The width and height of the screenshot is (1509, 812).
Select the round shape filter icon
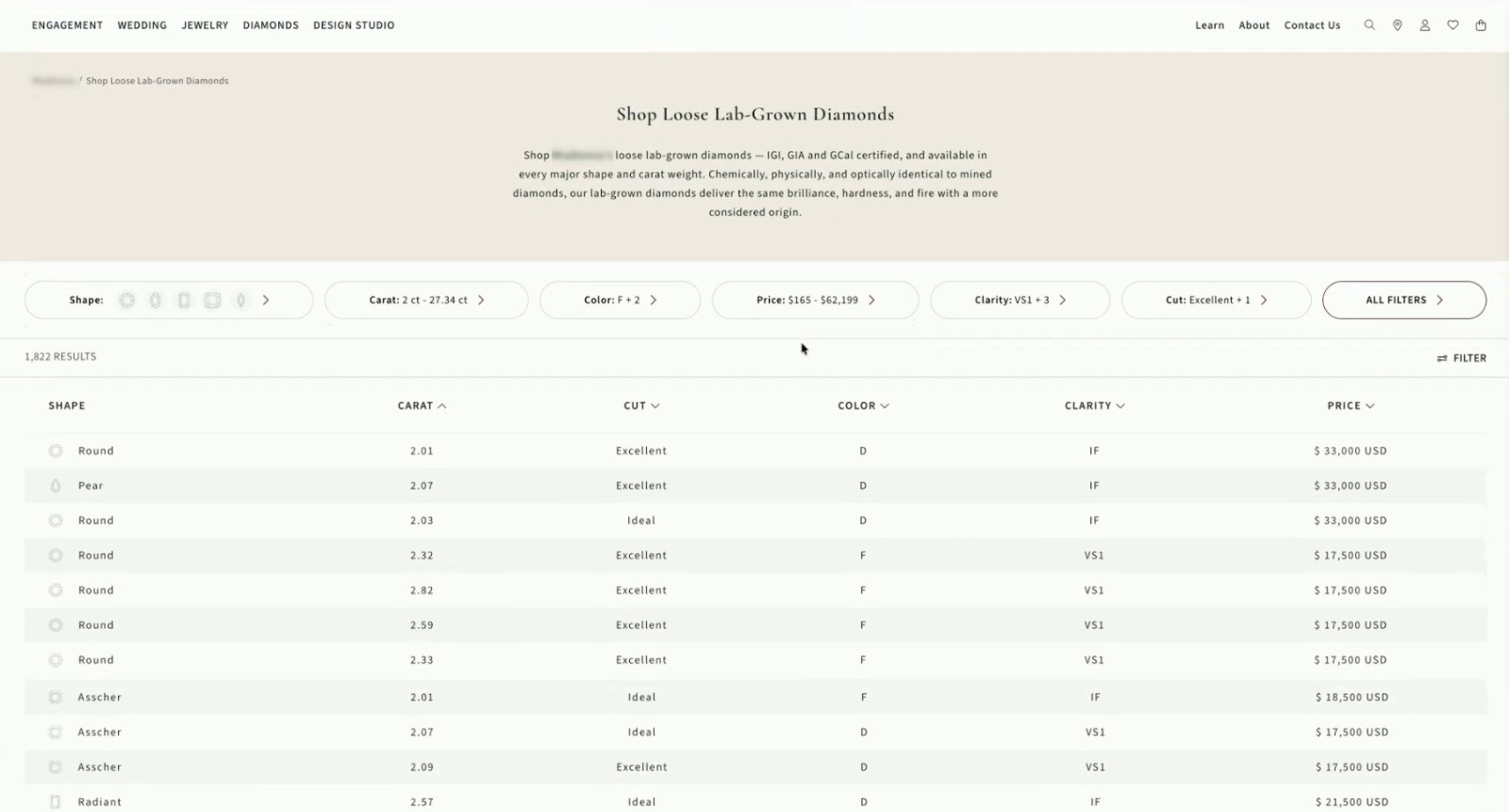click(126, 300)
